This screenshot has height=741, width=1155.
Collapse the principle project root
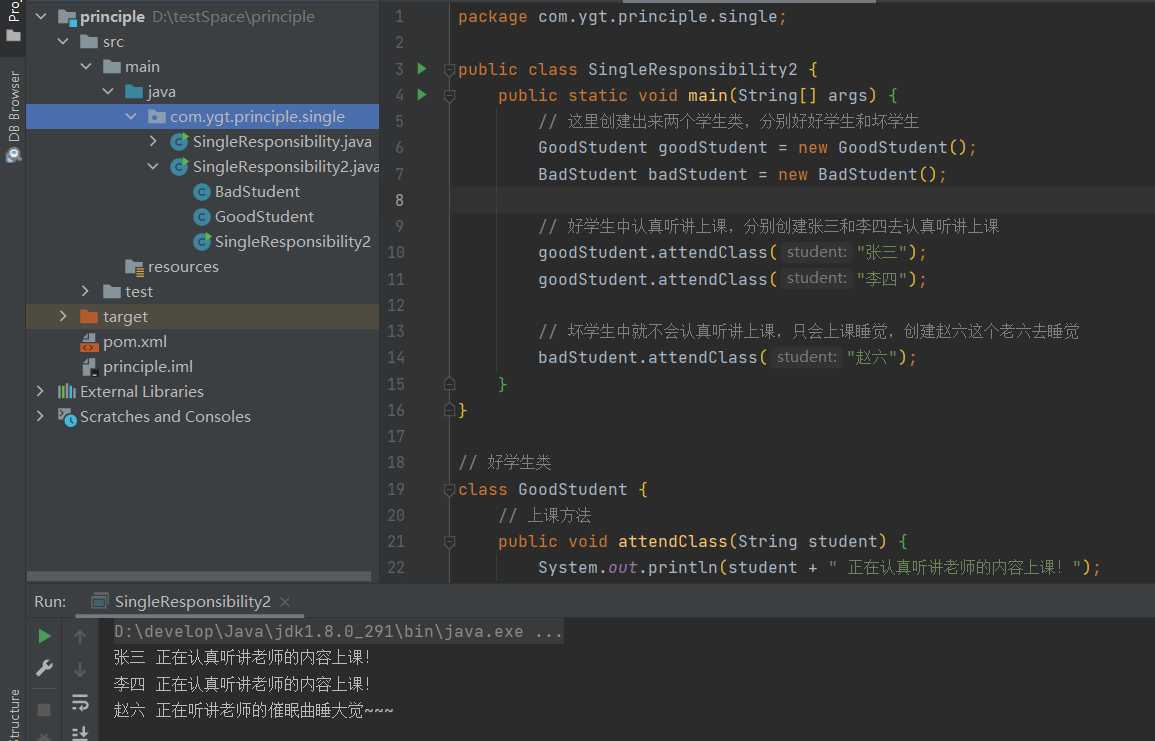click(x=41, y=16)
